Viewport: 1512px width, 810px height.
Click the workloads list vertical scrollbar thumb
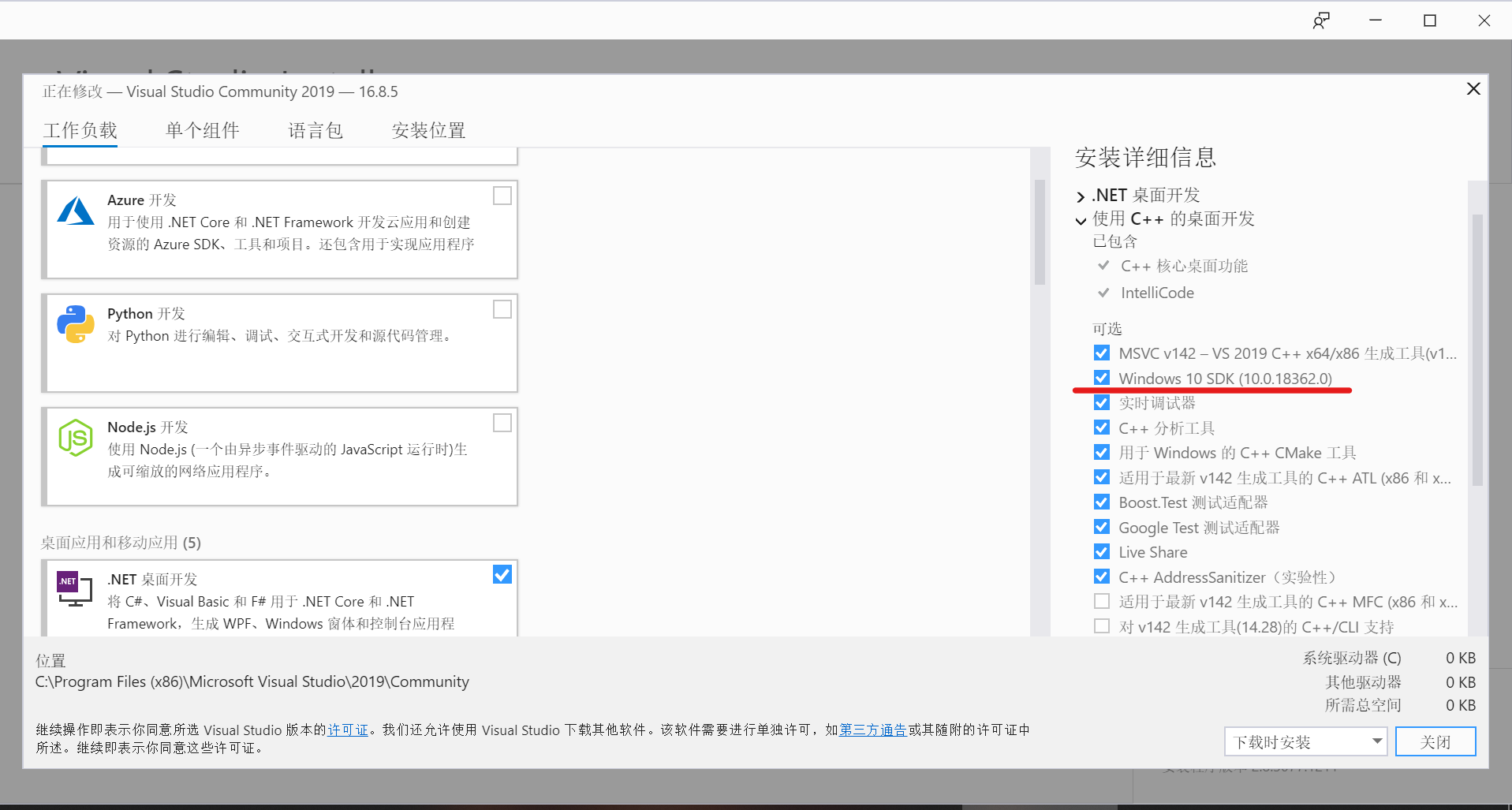coord(1040,232)
